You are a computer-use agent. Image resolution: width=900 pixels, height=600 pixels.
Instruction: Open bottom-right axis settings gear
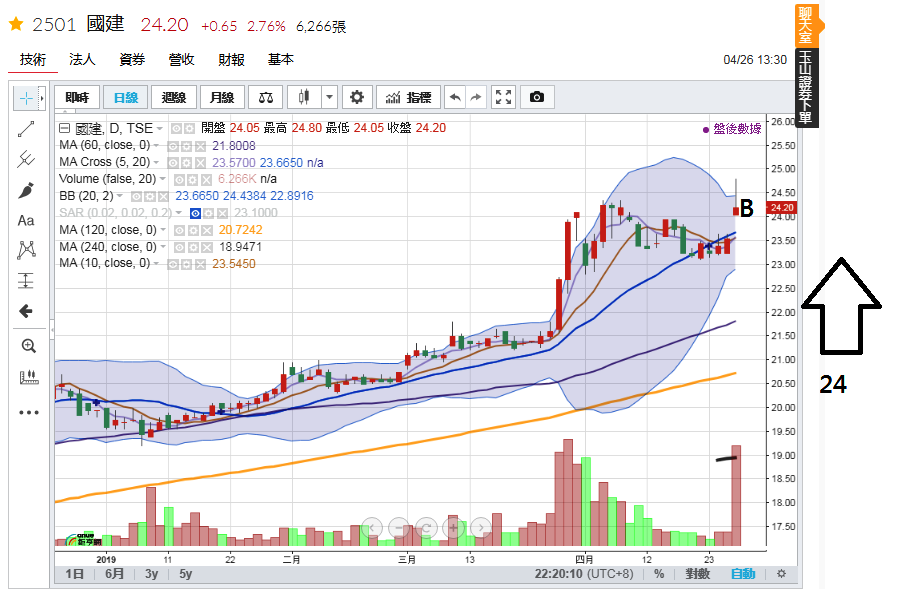[781, 574]
